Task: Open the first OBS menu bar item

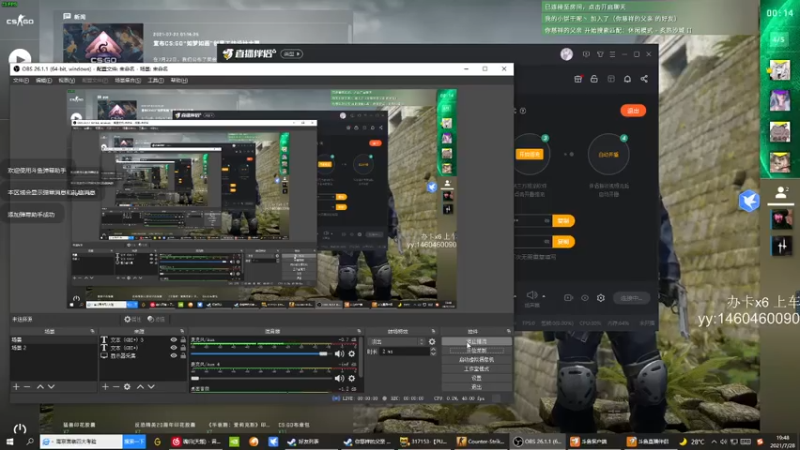Action: [x=20, y=81]
